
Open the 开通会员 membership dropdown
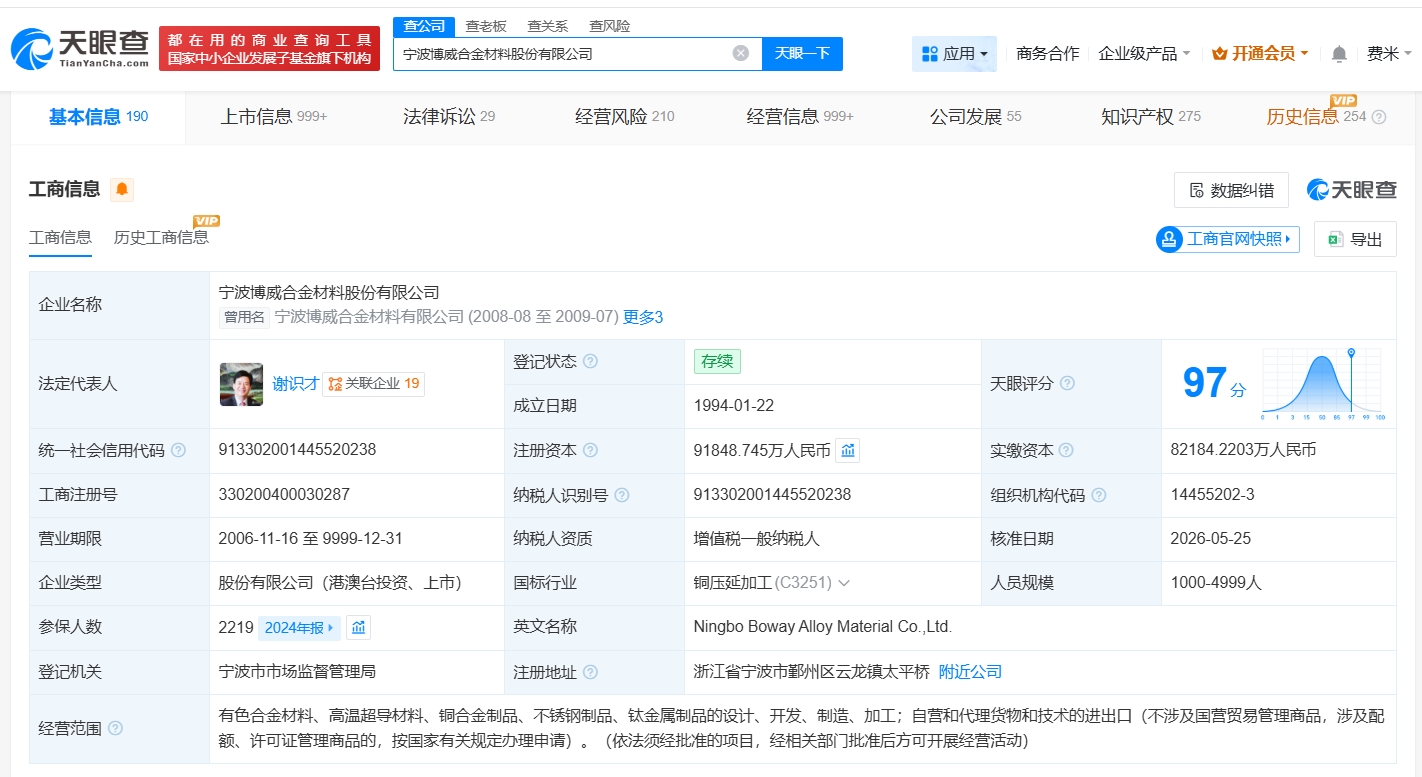[x=1259, y=54]
